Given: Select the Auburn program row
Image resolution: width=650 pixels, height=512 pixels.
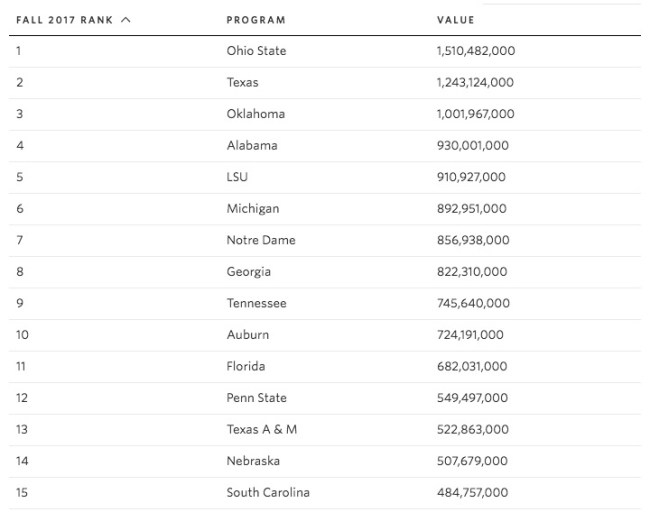Looking at the screenshot, I should [x=248, y=335].
